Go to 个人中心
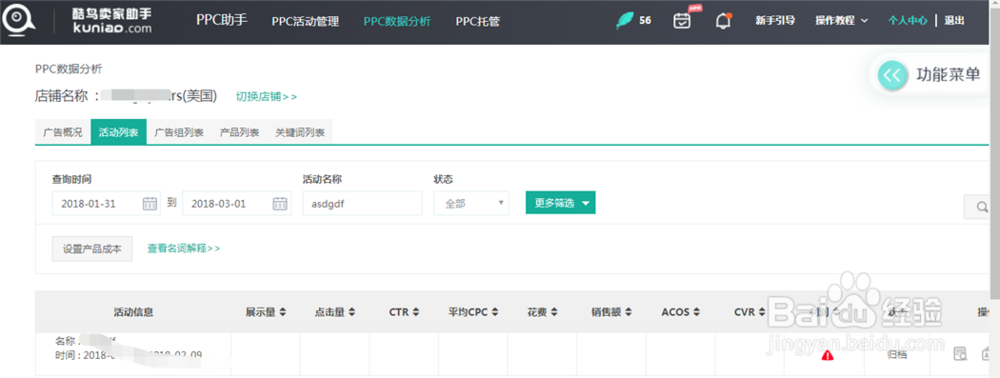This screenshot has width=1000, height=378. point(908,20)
